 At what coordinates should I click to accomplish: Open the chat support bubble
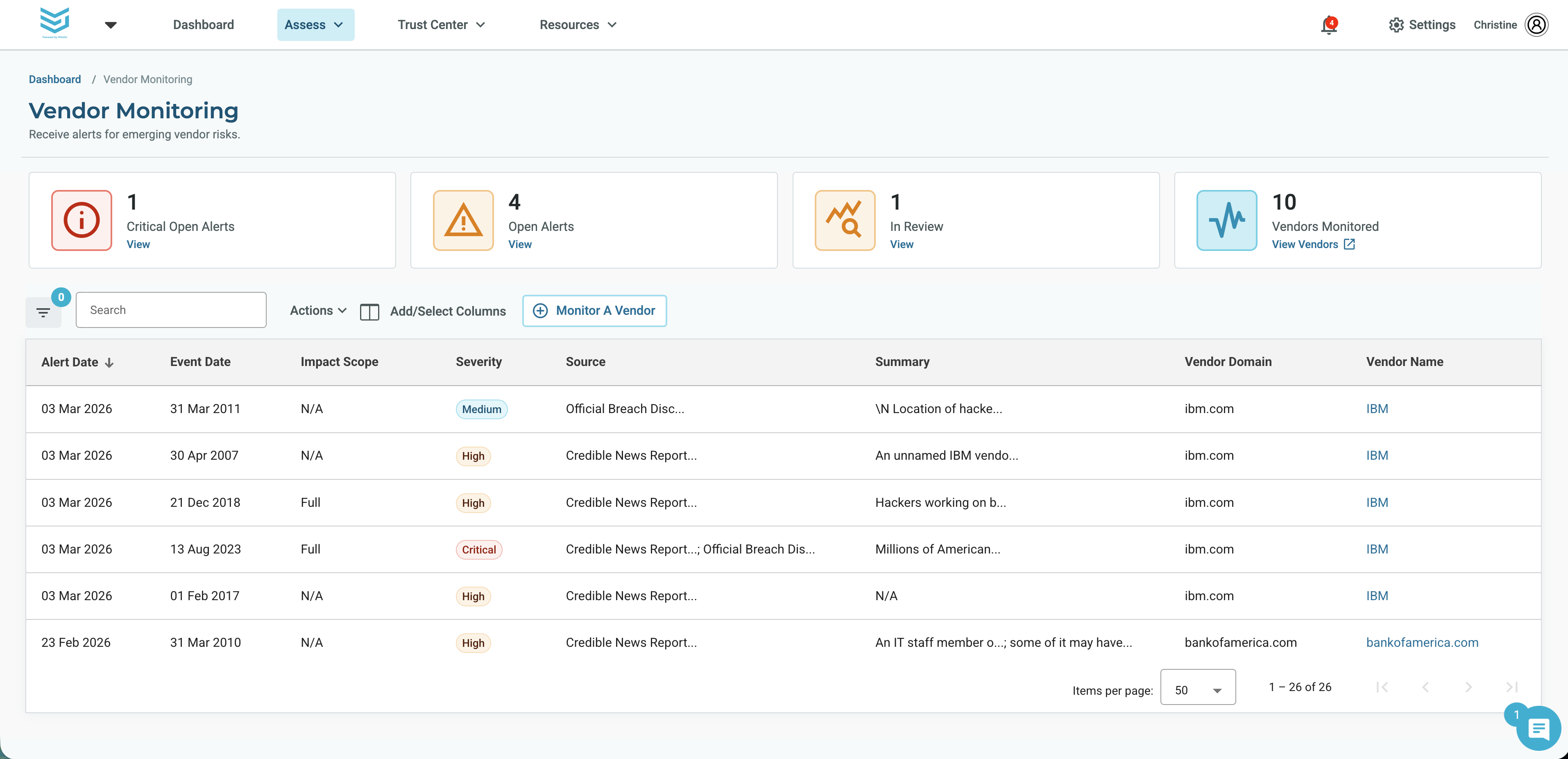pos(1538,728)
